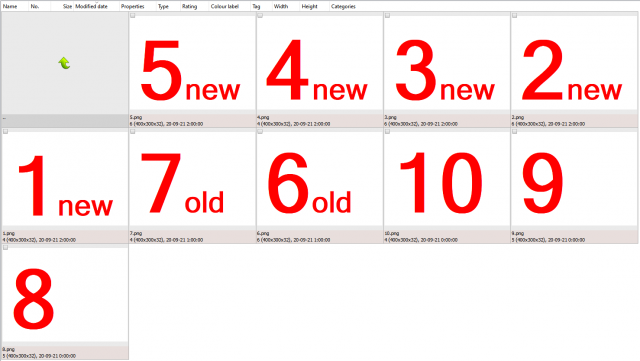Click the 8.png file name label
Viewport: 640px width, 361px height.
pos(9,350)
